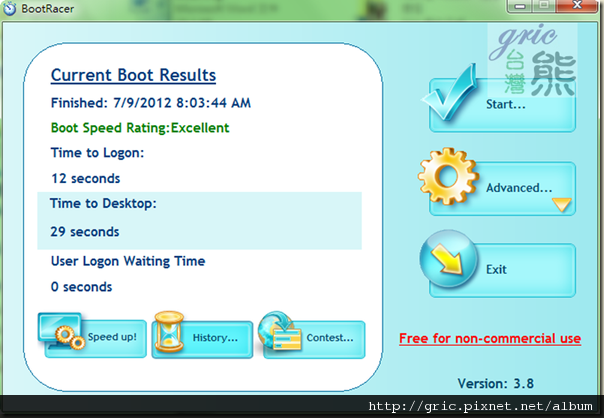Click the 29 seconds value
The width and height of the screenshot is (604, 418).
coord(85,232)
